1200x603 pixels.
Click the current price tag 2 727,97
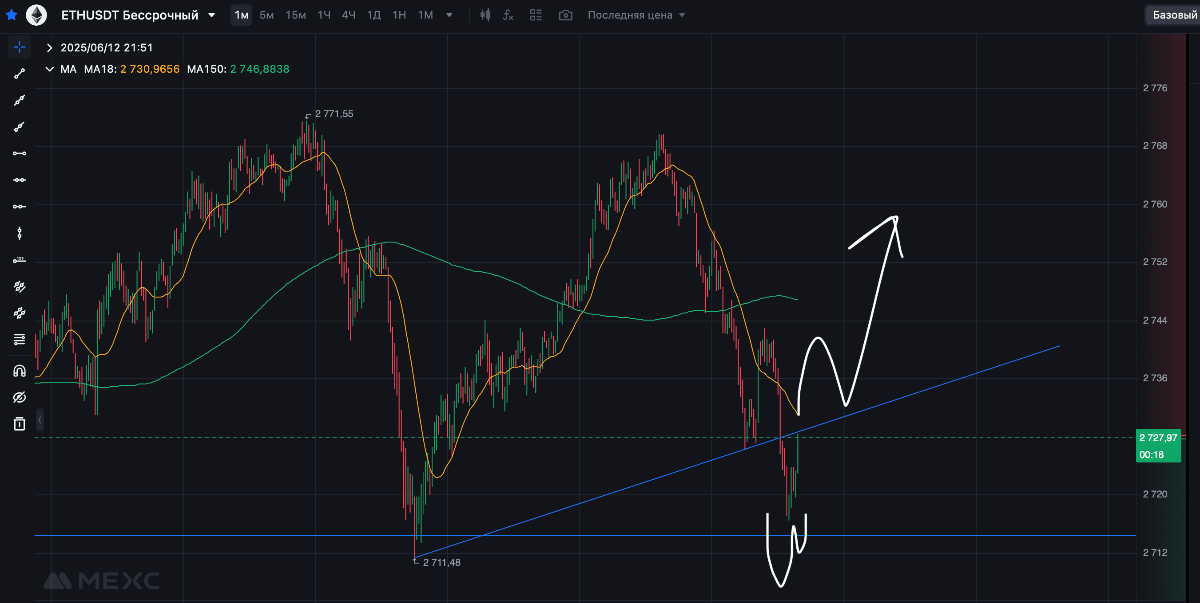pyautogui.click(x=1160, y=437)
